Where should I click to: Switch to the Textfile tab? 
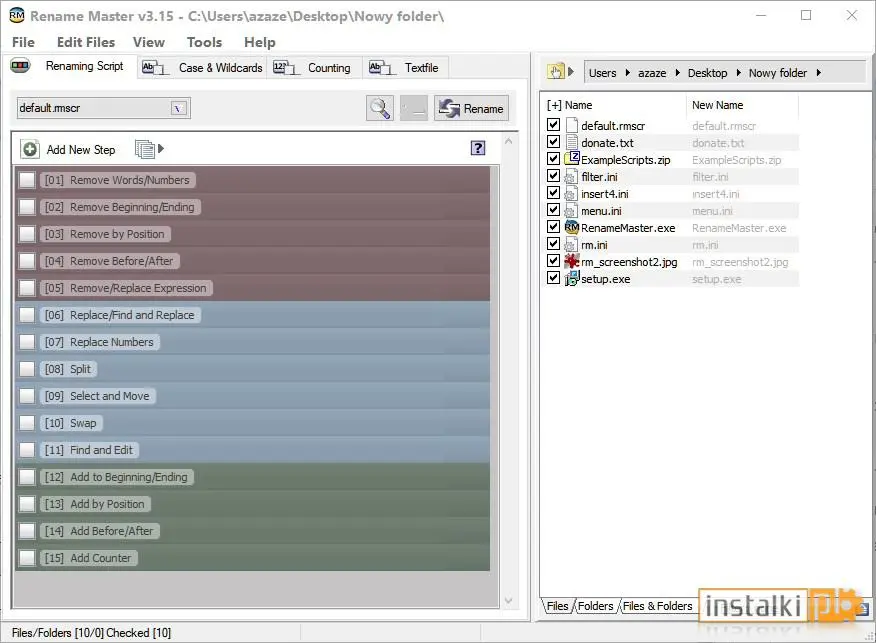[405, 68]
